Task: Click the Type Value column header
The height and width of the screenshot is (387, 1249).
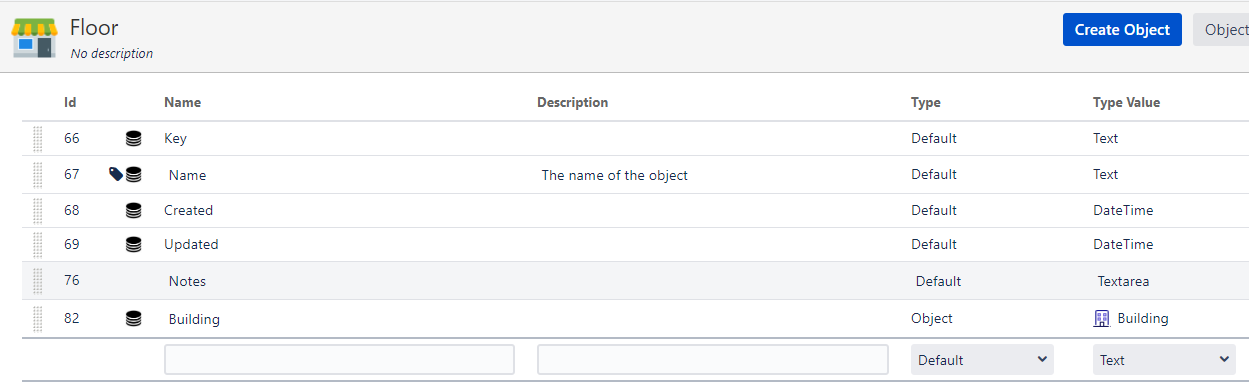Action: (1126, 102)
